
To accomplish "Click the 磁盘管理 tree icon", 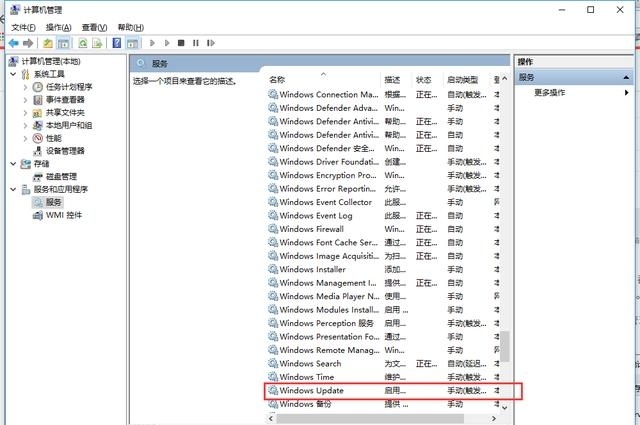I will pos(38,177).
